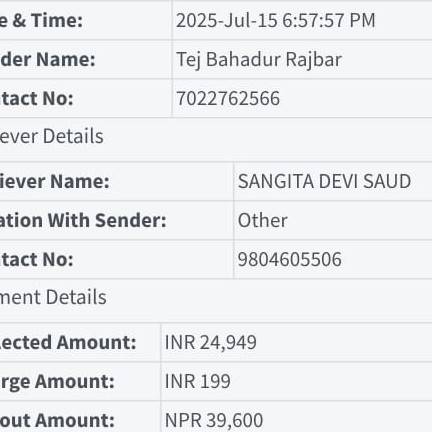Image resolution: width=432 pixels, height=432 pixels.
Task: Click the Sender Name label
Action: click(x=48, y=59)
